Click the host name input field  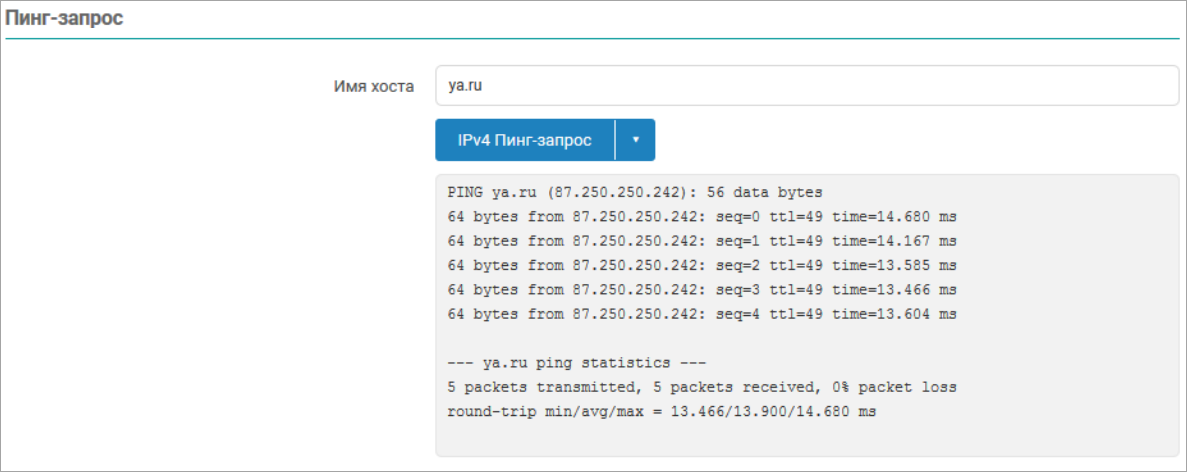click(x=806, y=86)
